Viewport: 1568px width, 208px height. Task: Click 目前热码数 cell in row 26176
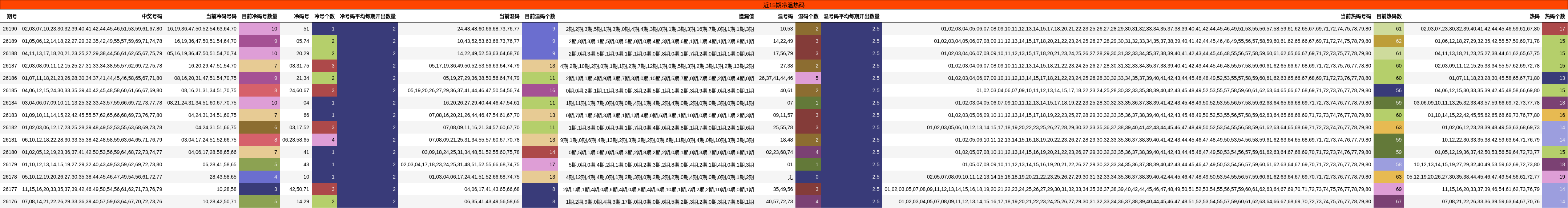coord(1389,201)
